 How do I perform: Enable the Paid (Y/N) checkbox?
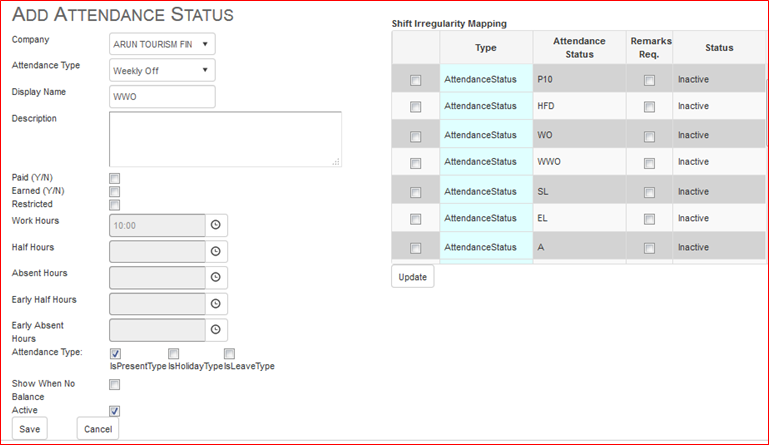[x=115, y=178]
